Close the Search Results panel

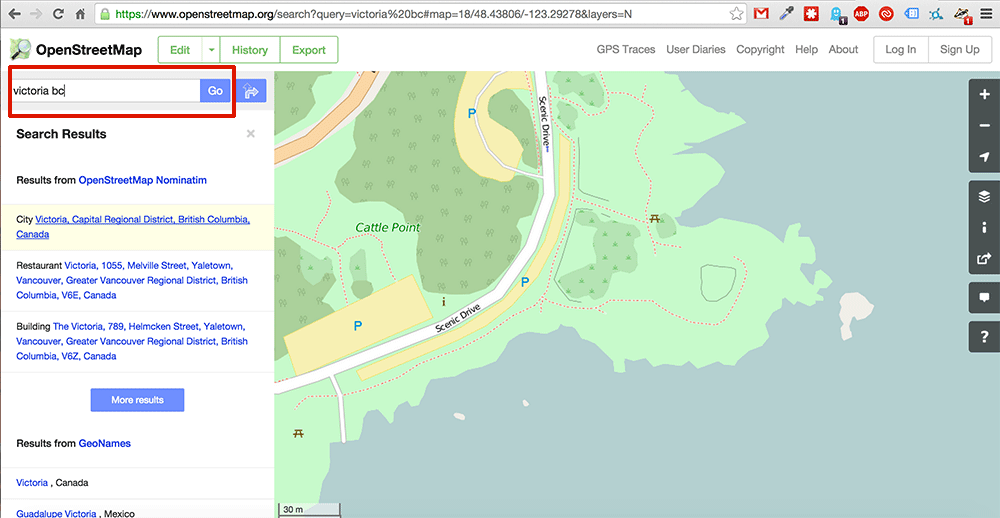(251, 133)
